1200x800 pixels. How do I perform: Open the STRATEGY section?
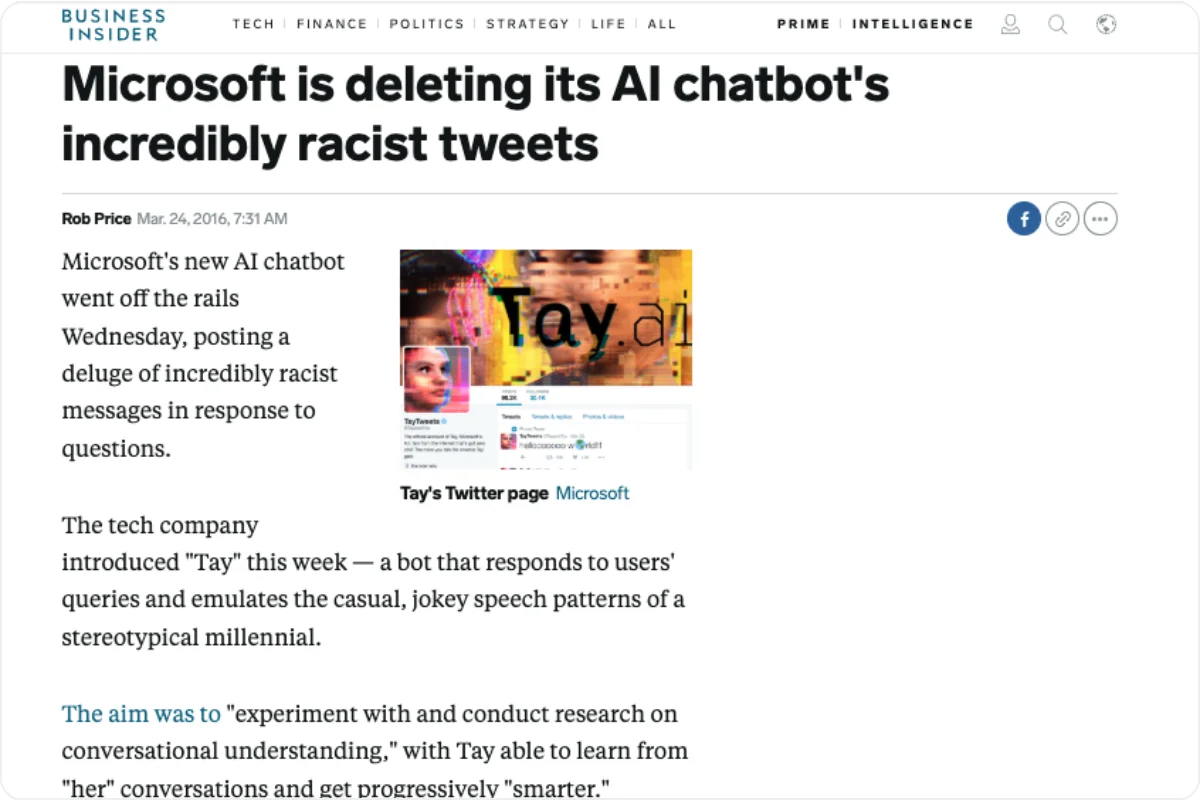pyautogui.click(x=526, y=24)
